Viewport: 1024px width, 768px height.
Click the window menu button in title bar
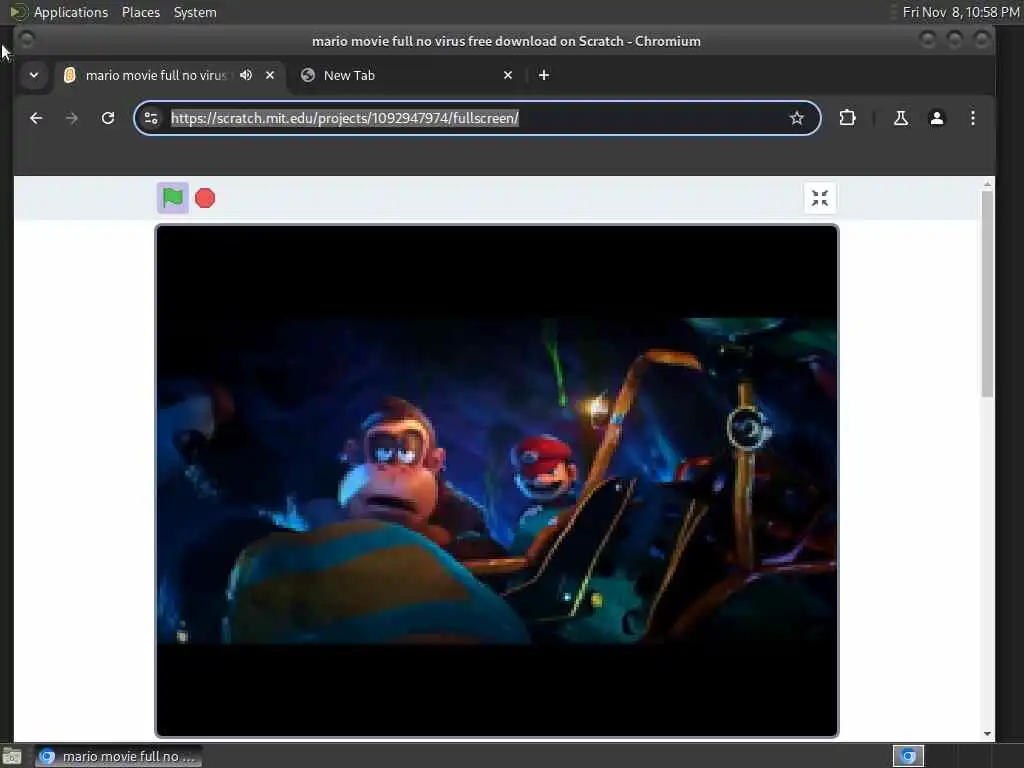26,40
